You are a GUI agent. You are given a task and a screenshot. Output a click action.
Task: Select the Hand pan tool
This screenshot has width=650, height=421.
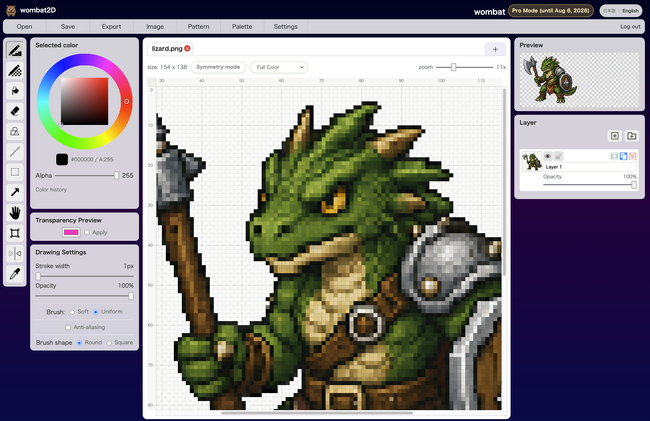point(15,213)
